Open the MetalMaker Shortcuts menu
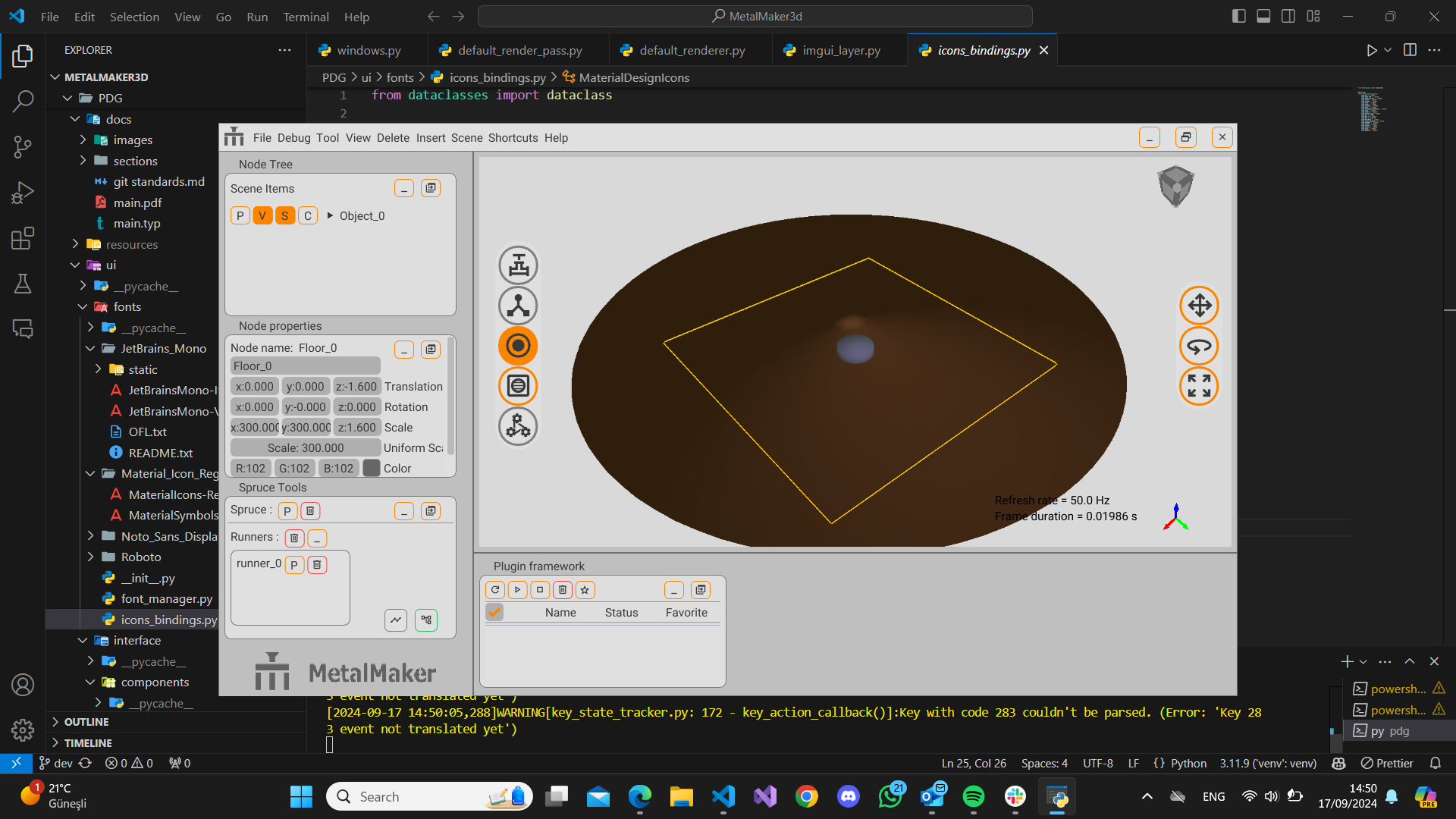The height and width of the screenshot is (819, 1456). click(513, 138)
